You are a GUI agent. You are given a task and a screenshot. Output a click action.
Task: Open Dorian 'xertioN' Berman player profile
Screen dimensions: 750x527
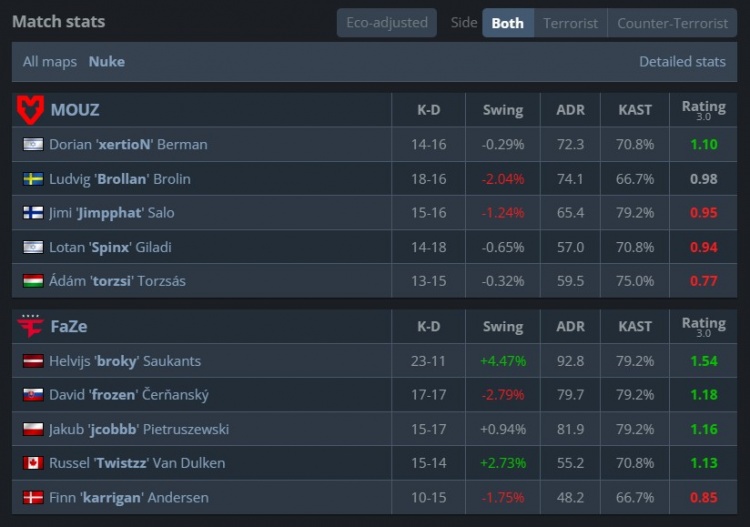coord(128,144)
